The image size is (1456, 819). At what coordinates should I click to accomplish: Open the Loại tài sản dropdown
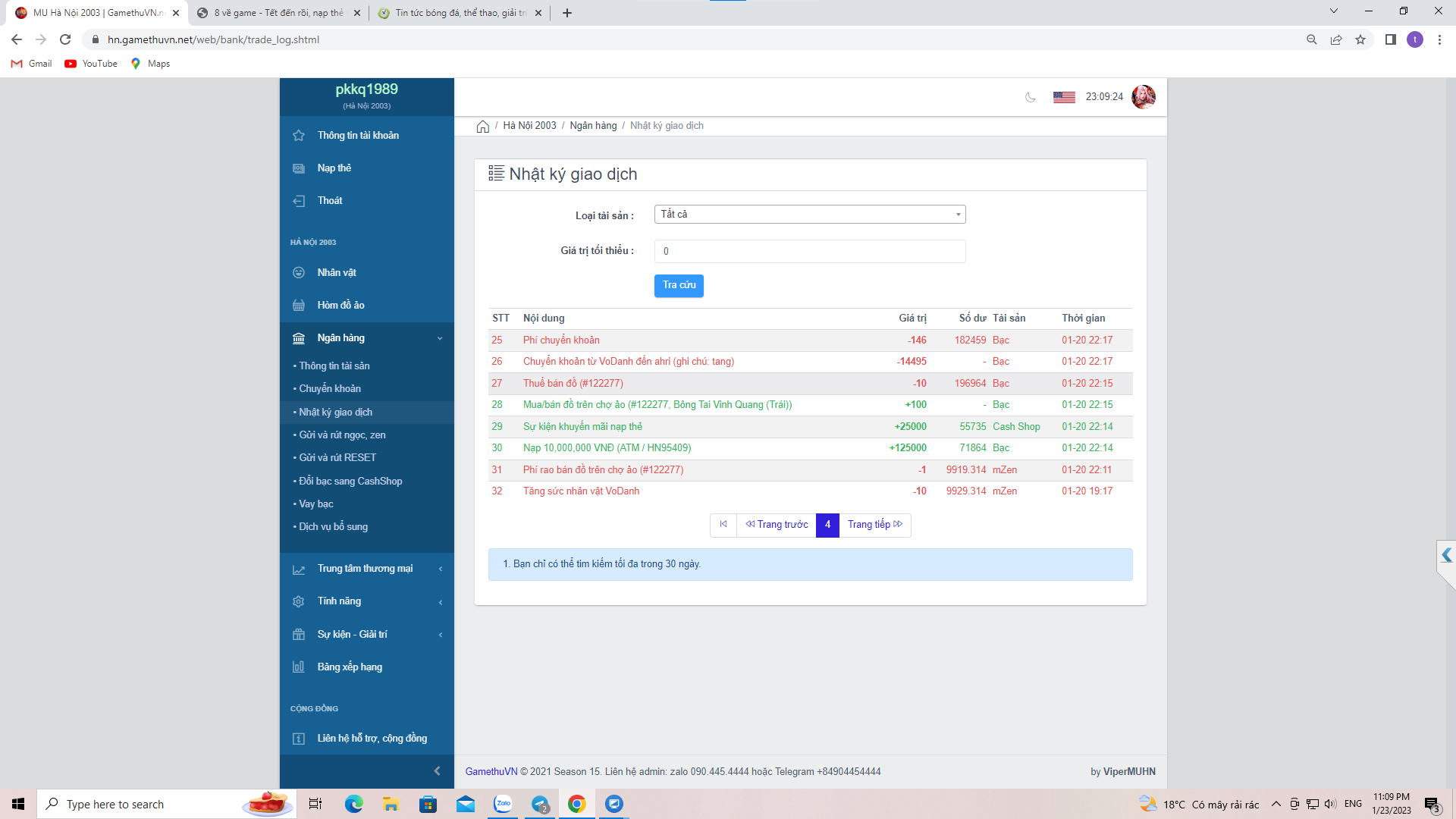click(x=809, y=215)
